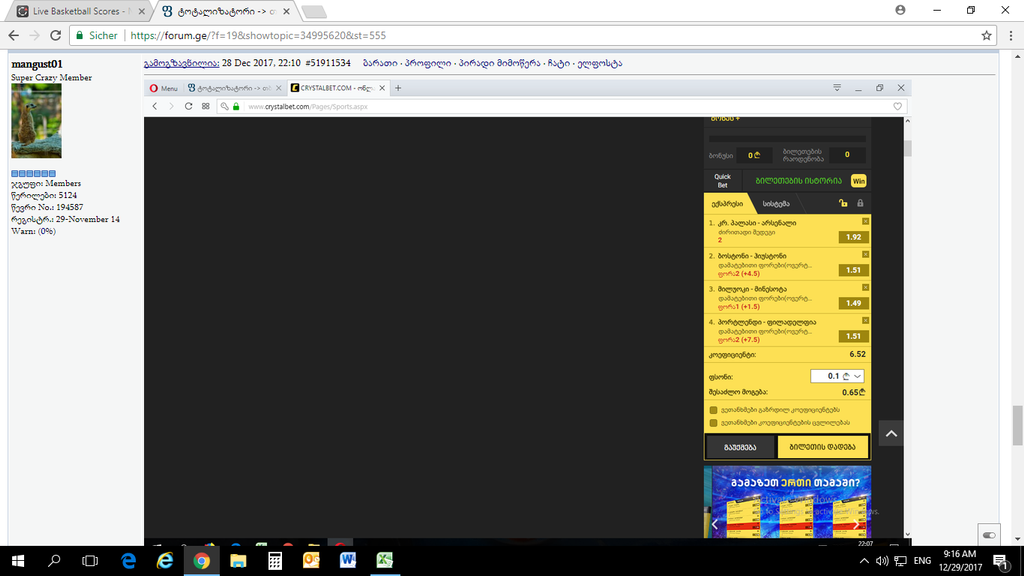The image size is (1024, 576).
Task: Go back in Chrome browser
Action: pos(14,35)
